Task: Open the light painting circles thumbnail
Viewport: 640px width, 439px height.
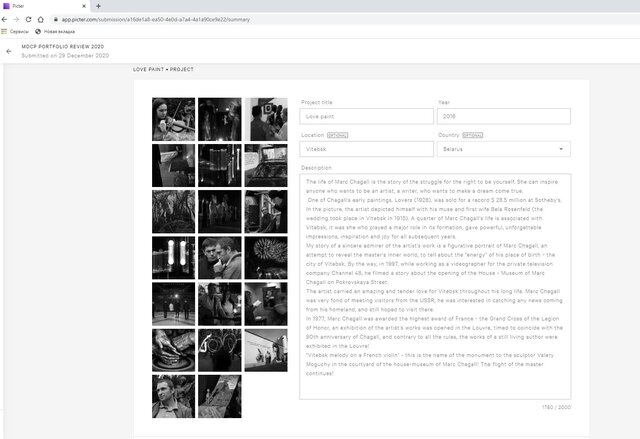Action: point(220,350)
